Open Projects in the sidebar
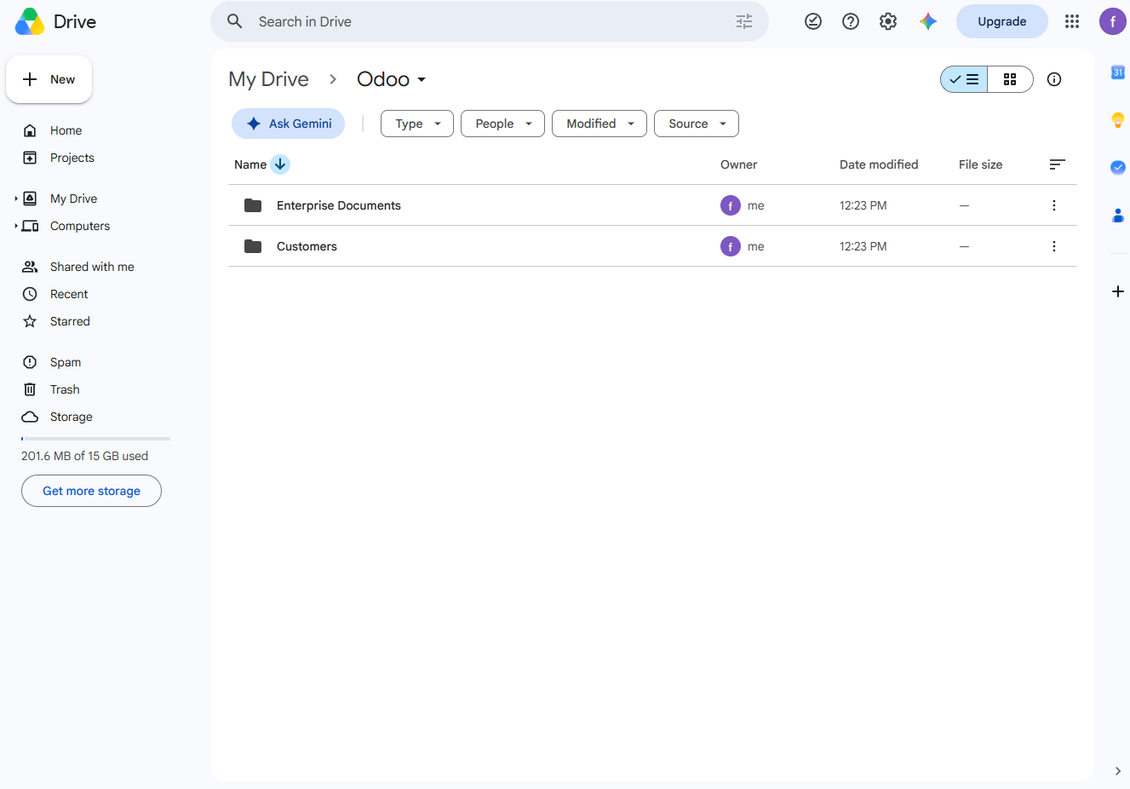This screenshot has height=789, width=1130. pos(72,158)
